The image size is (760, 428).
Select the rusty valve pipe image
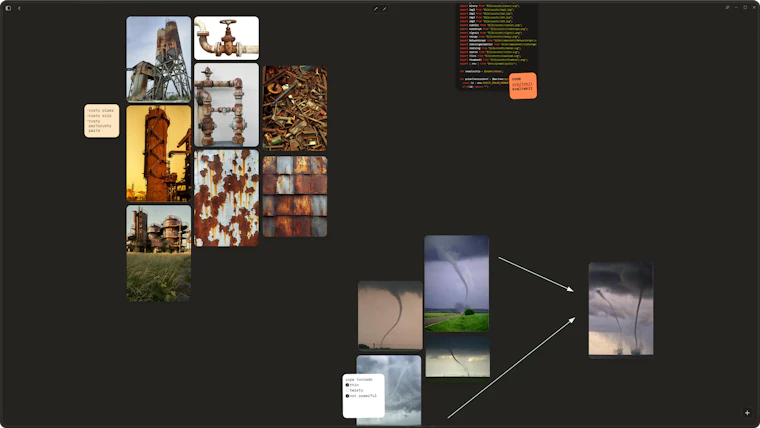pyautogui.click(x=226, y=38)
